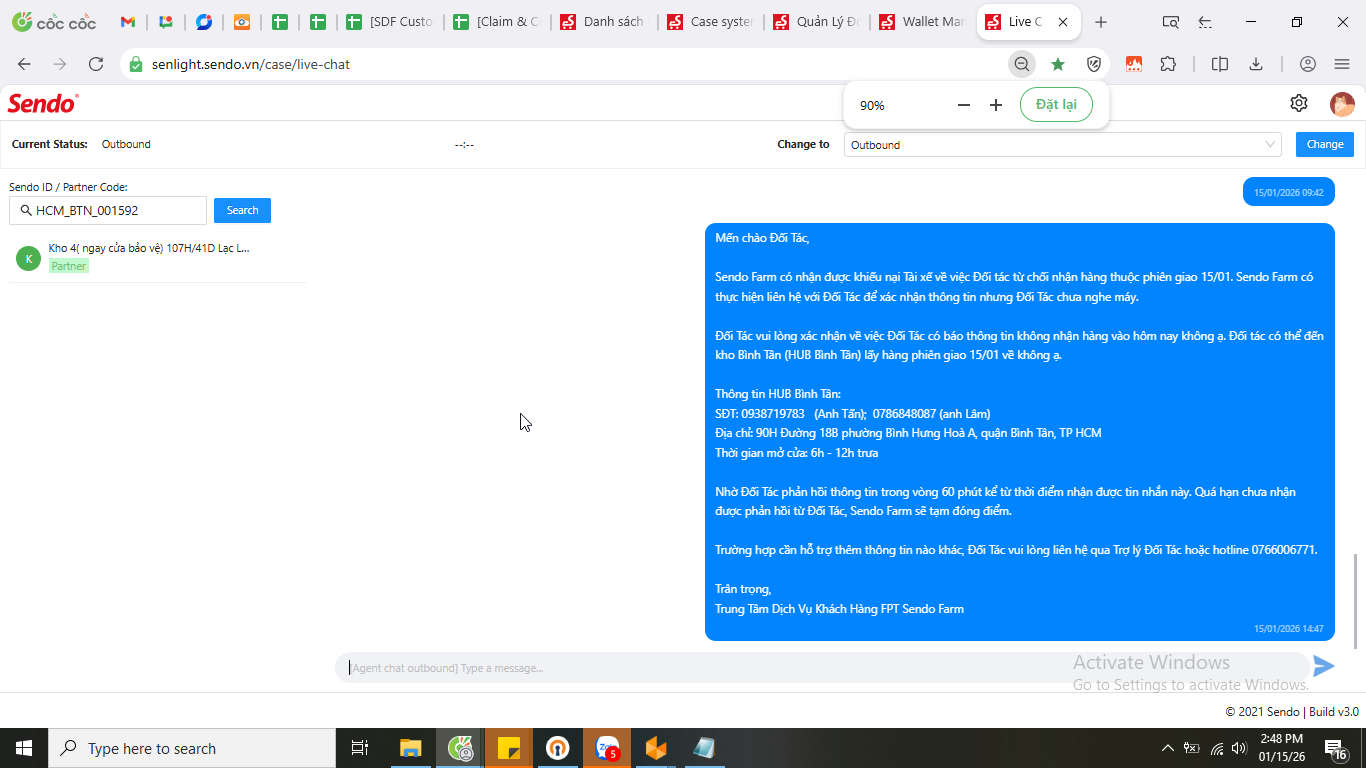Click the Partner tag label
Viewport: 1366px width, 768px height.
69,266
